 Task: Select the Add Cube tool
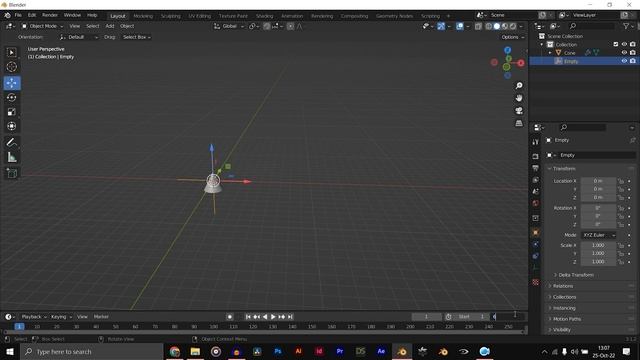(11, 173)
